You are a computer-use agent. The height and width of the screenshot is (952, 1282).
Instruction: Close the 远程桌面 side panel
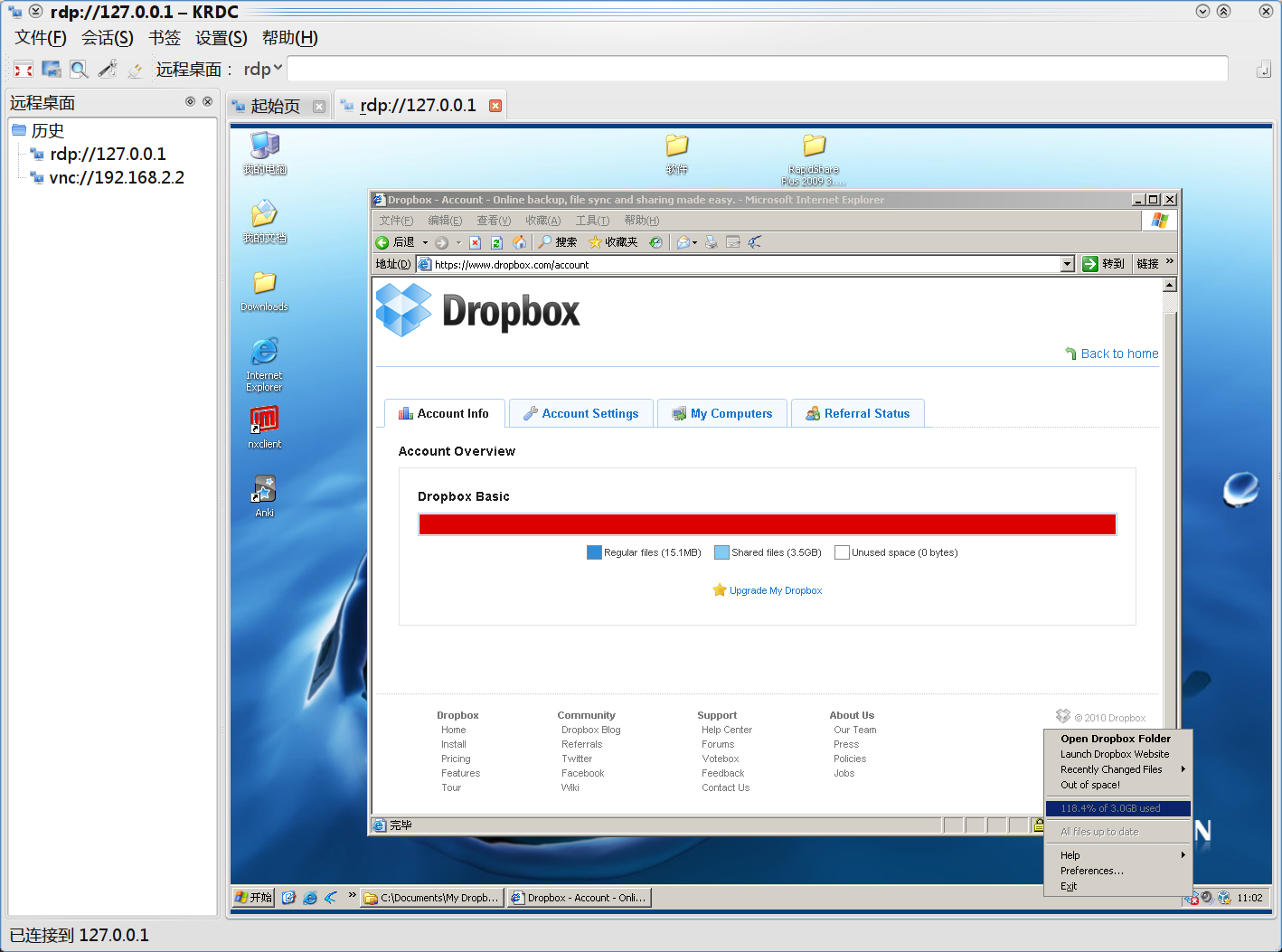pyautogui.click(x=207, y=102)
